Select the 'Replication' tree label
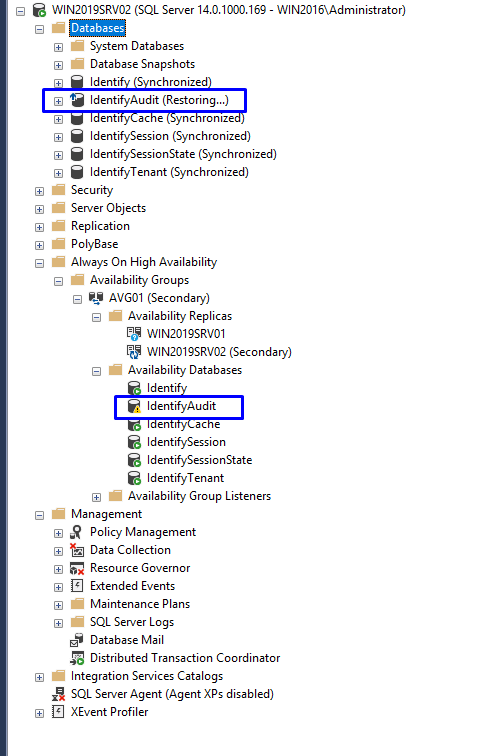The image size is (503, 756). click(100, 226)
